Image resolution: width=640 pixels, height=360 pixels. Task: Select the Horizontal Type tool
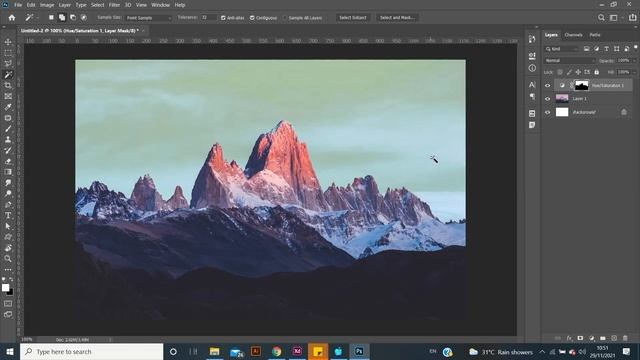click(x=8, y=215)
